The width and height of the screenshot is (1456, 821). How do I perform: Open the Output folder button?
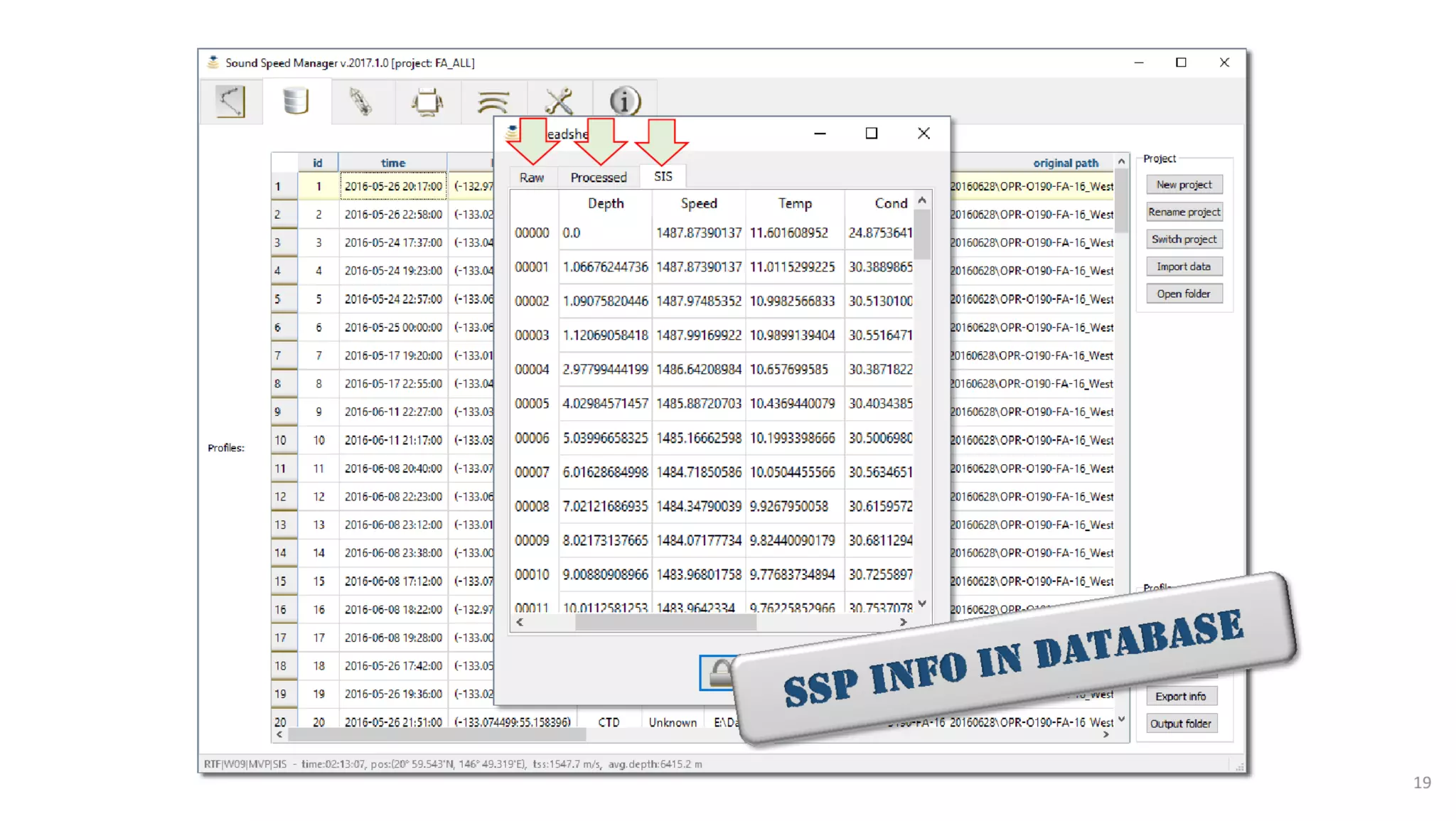1180,724
